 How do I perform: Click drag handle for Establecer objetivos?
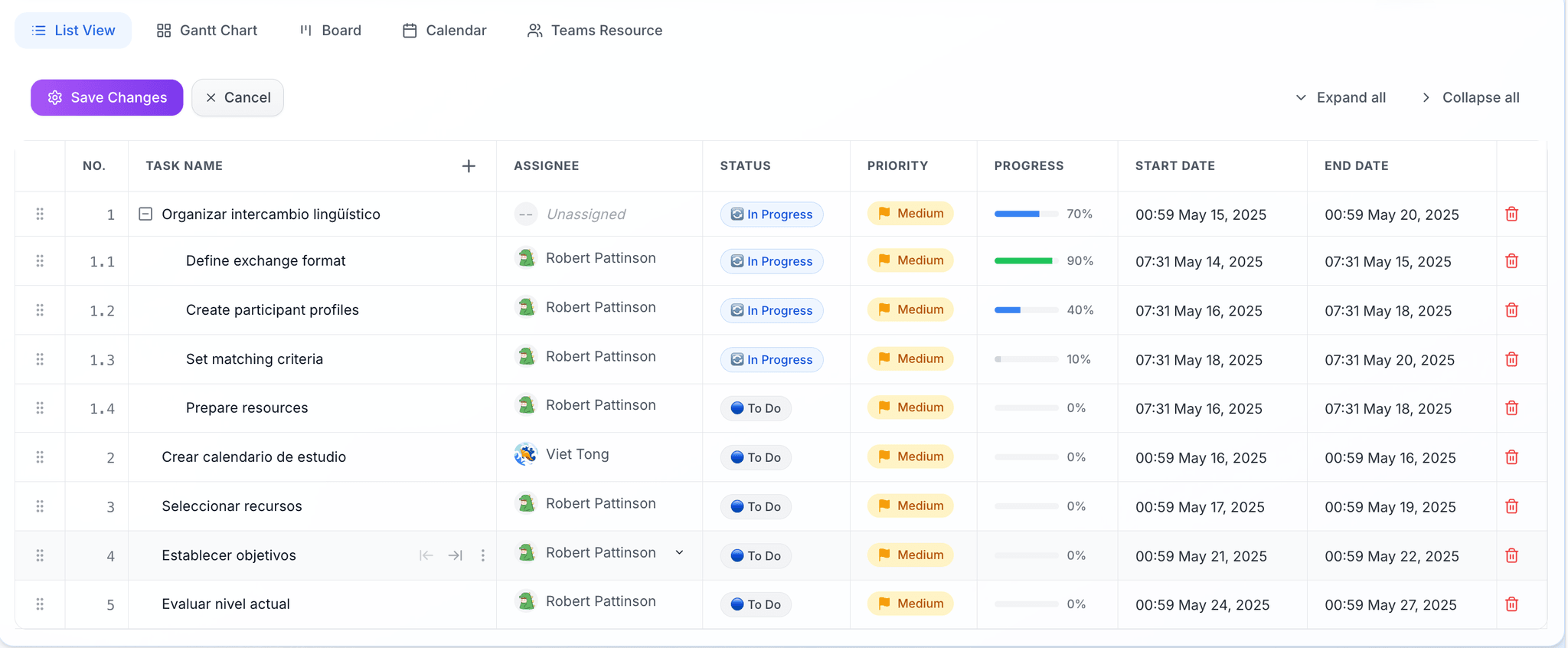coord(40,555)
